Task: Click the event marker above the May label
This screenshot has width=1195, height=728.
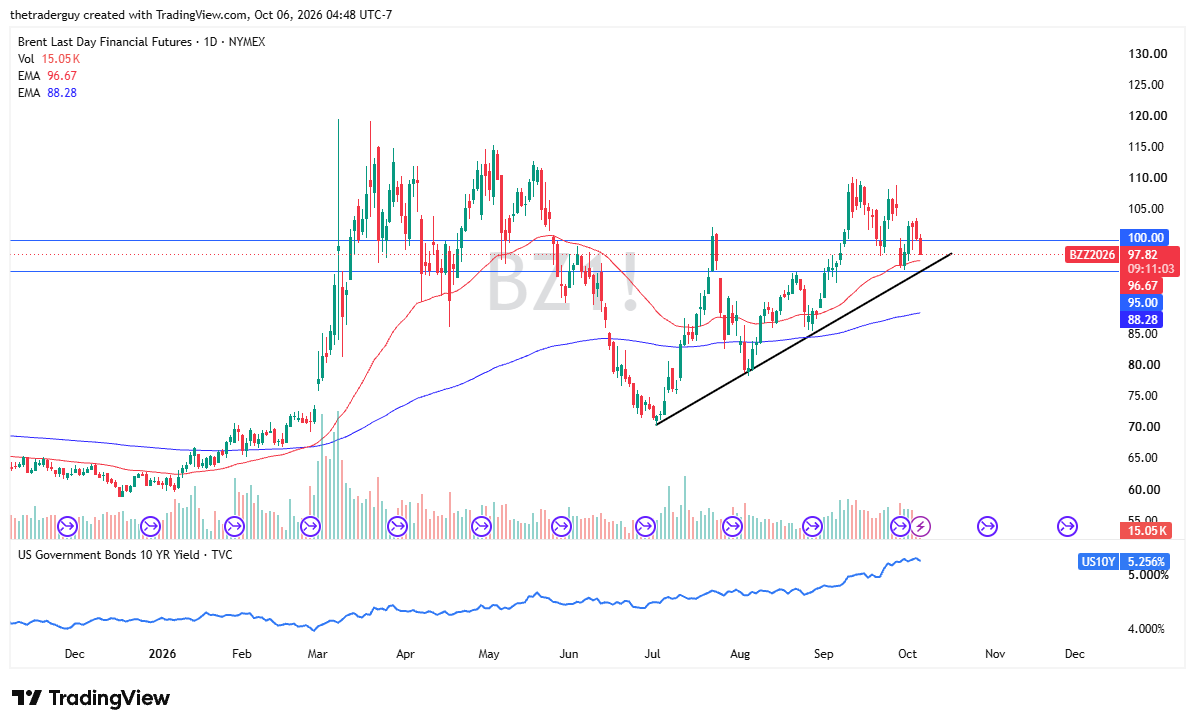Action: click(x=482, y=526)
